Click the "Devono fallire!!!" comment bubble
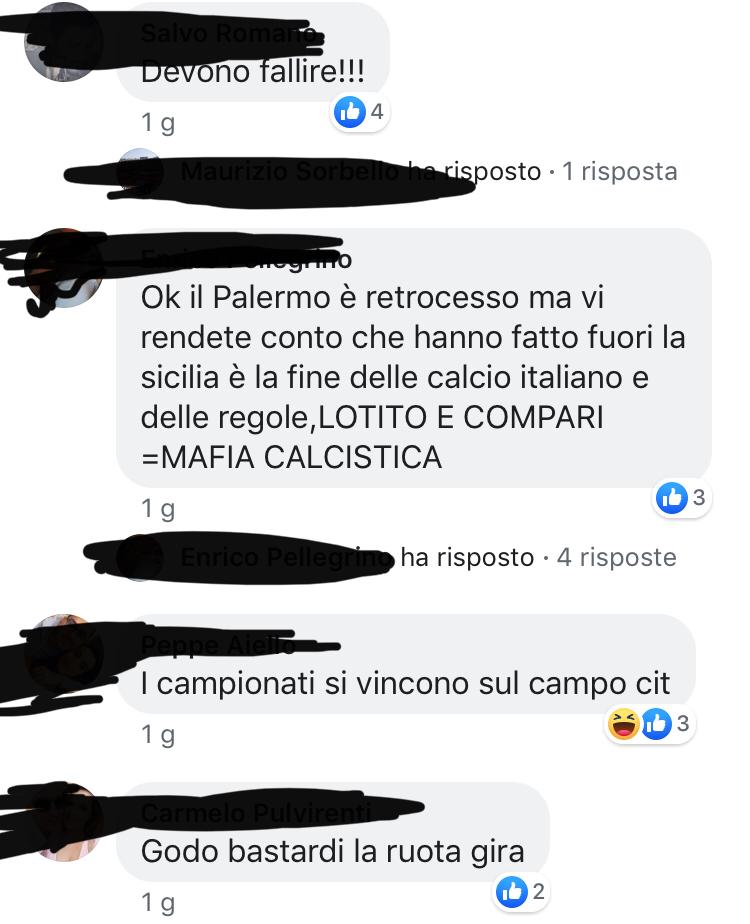 tap(253, 52)
